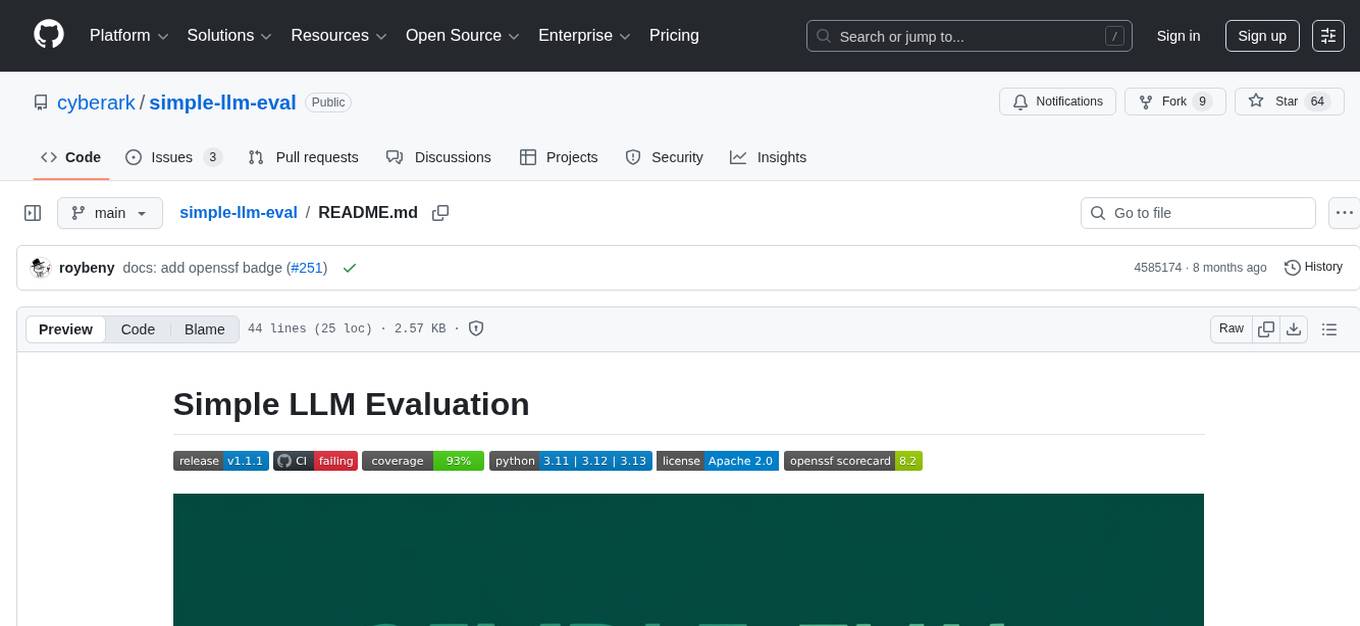Open the ellipsis options menu
This screenshot has width=1360, height=626.
point(1344,213)
